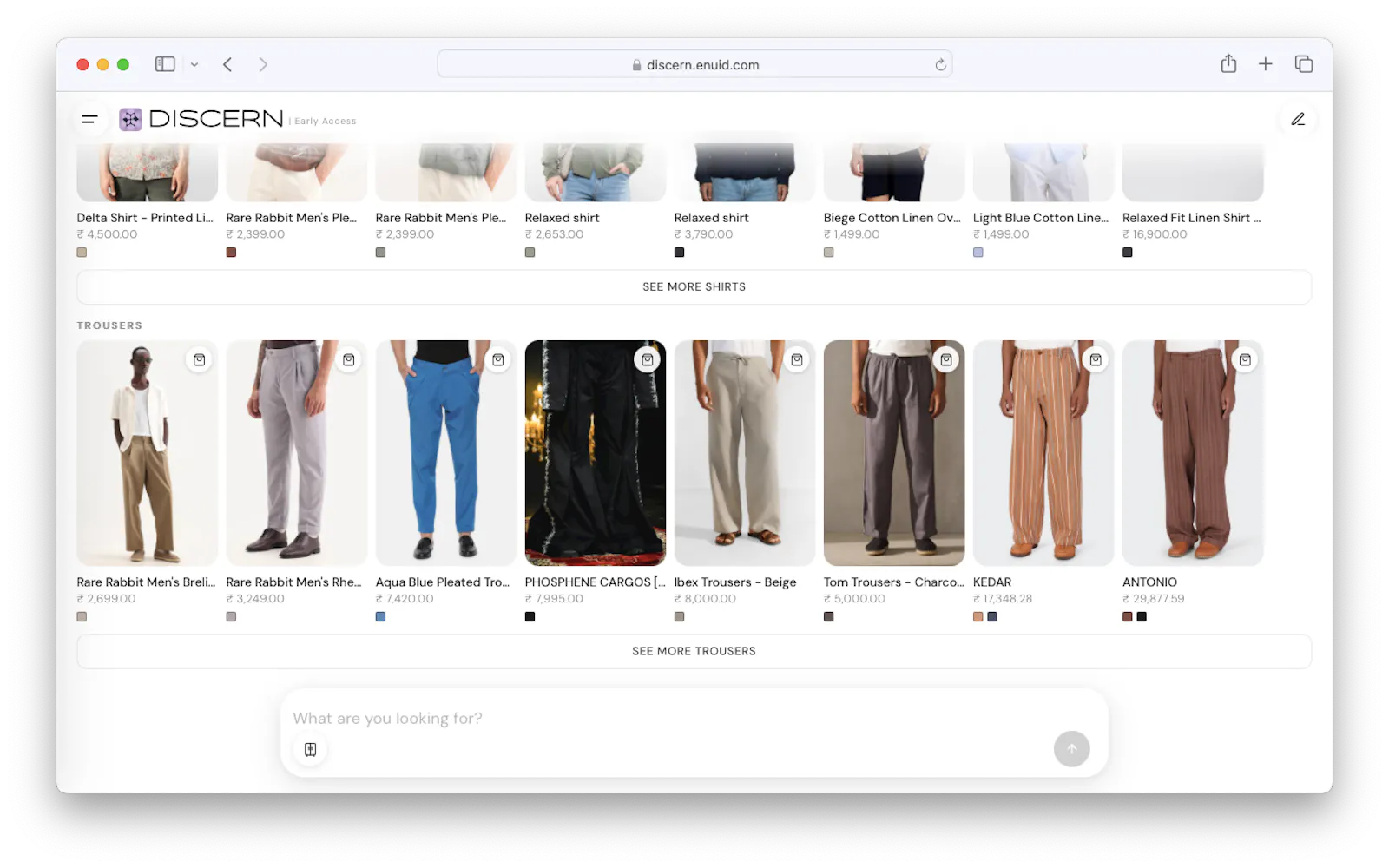This screenshot has width=1389, height=868.
Task: Click the Relaxed shirt priced ₹ 3,790.00
Action: click(x=711, y=218)
